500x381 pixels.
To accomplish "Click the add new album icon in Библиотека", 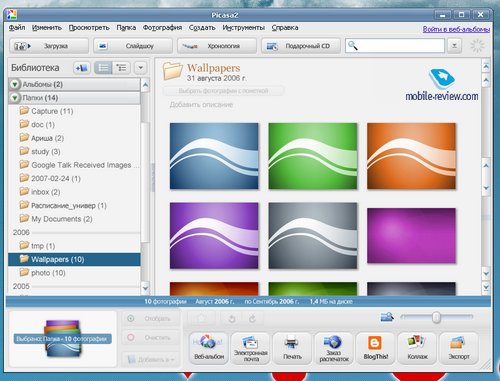I will click(x=82, y=68).
